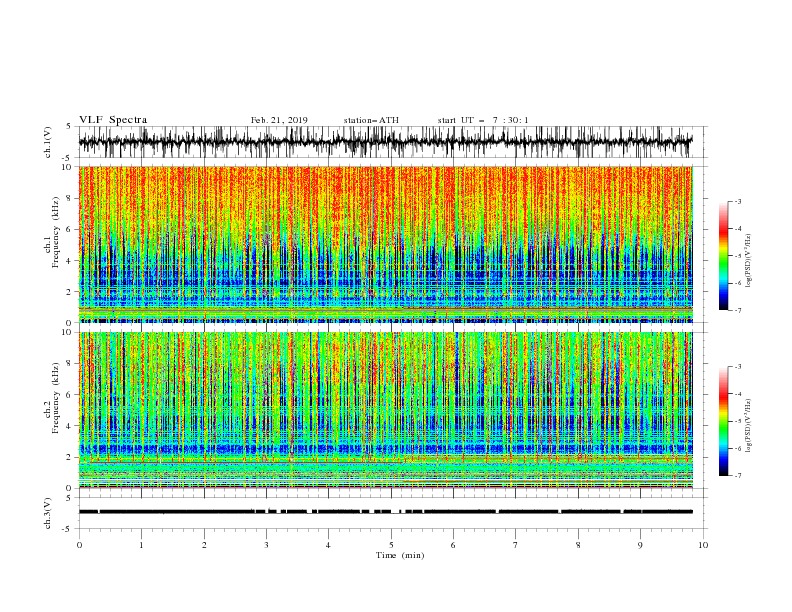Click the log(PSD) label beside ch.2 colorbar

click(748, 426)
